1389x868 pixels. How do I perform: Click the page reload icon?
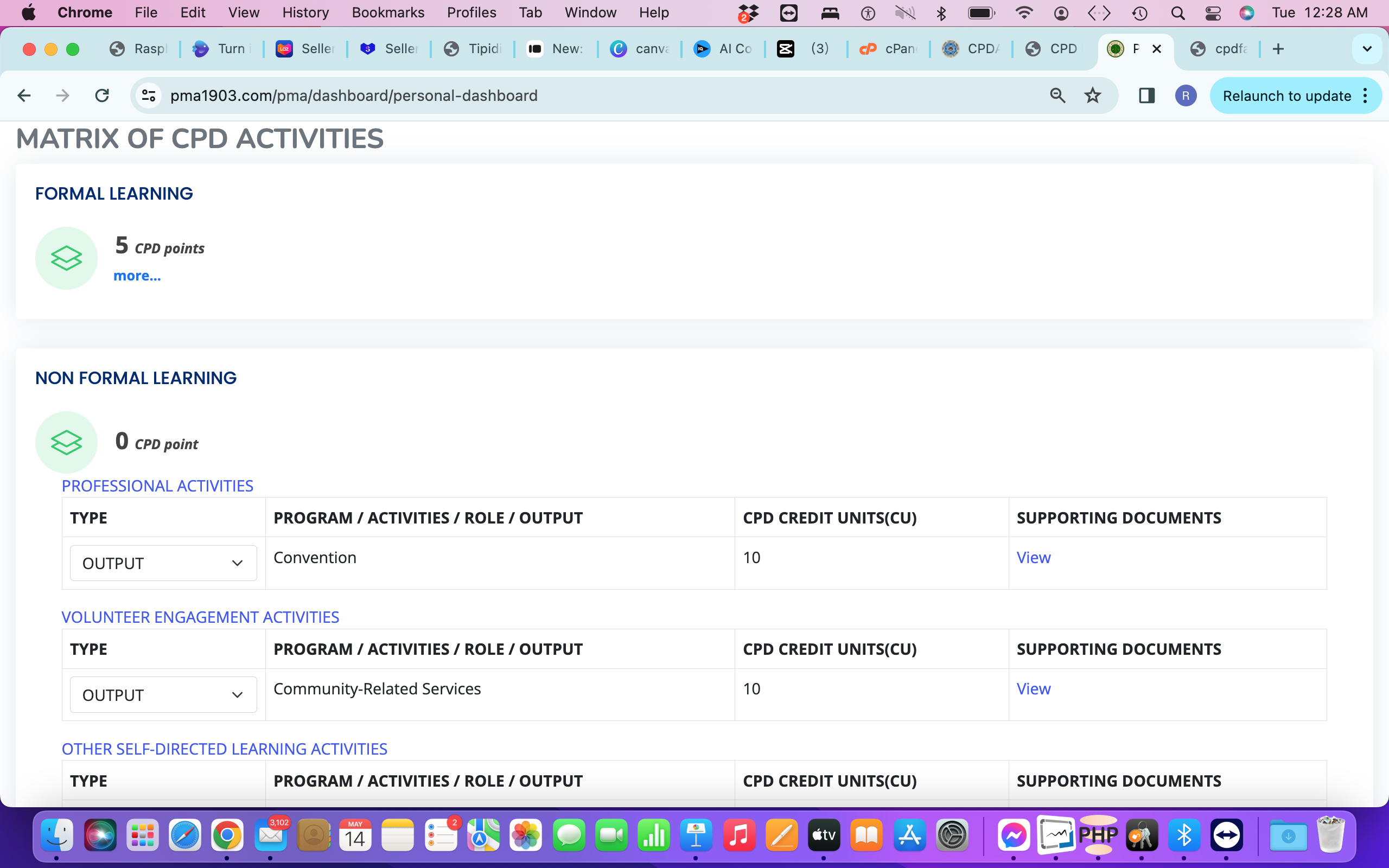(x=102, y=95)
